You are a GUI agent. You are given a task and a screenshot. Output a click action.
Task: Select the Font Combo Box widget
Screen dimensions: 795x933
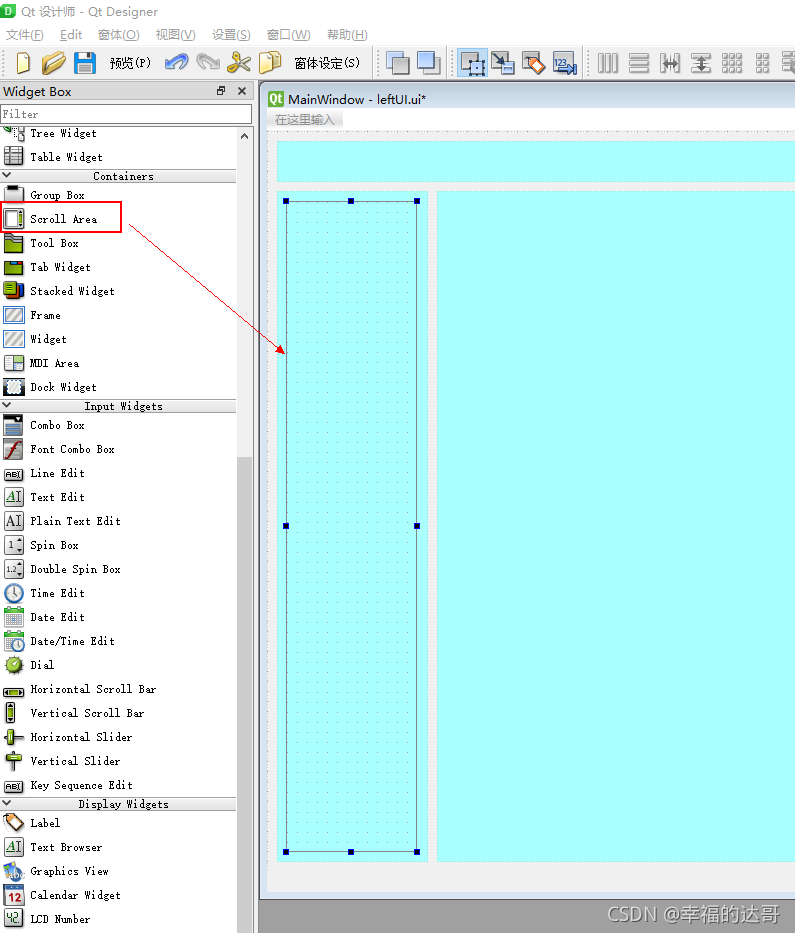click(x=72, y=449)
